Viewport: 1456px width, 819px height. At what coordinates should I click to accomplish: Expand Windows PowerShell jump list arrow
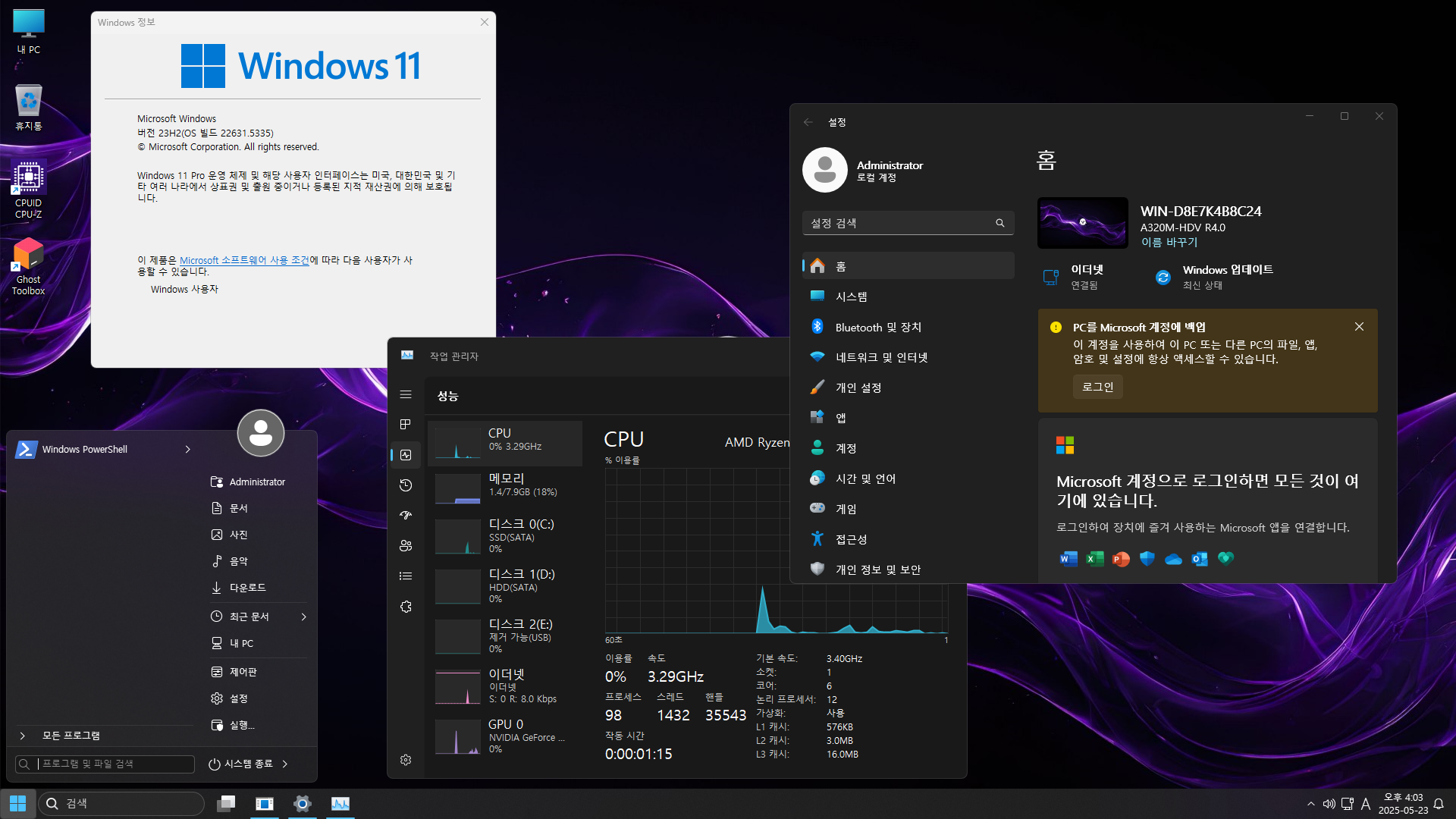click(188, 450)
